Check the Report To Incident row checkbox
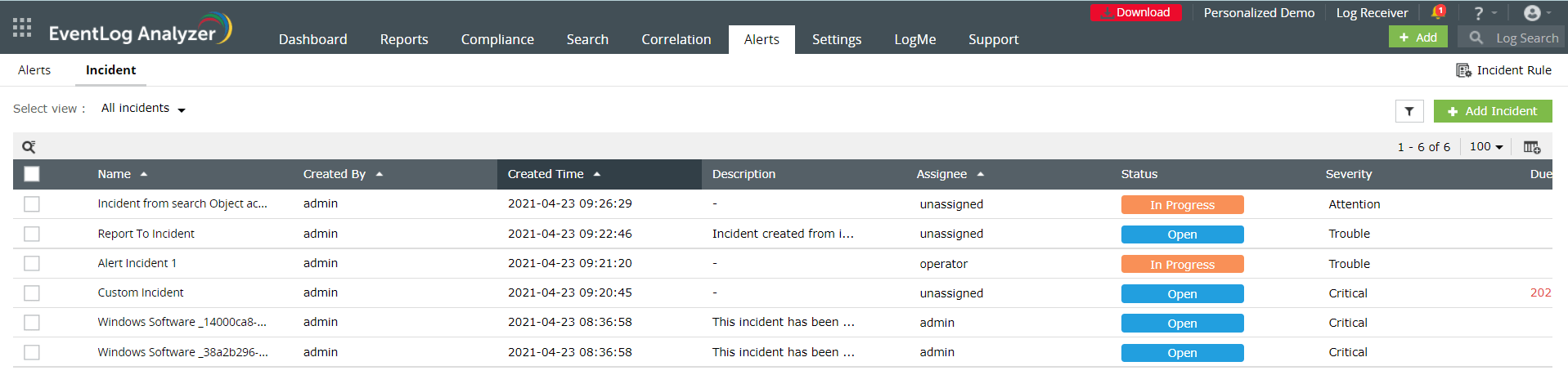Screen dimensions: 1568x384 32,234
